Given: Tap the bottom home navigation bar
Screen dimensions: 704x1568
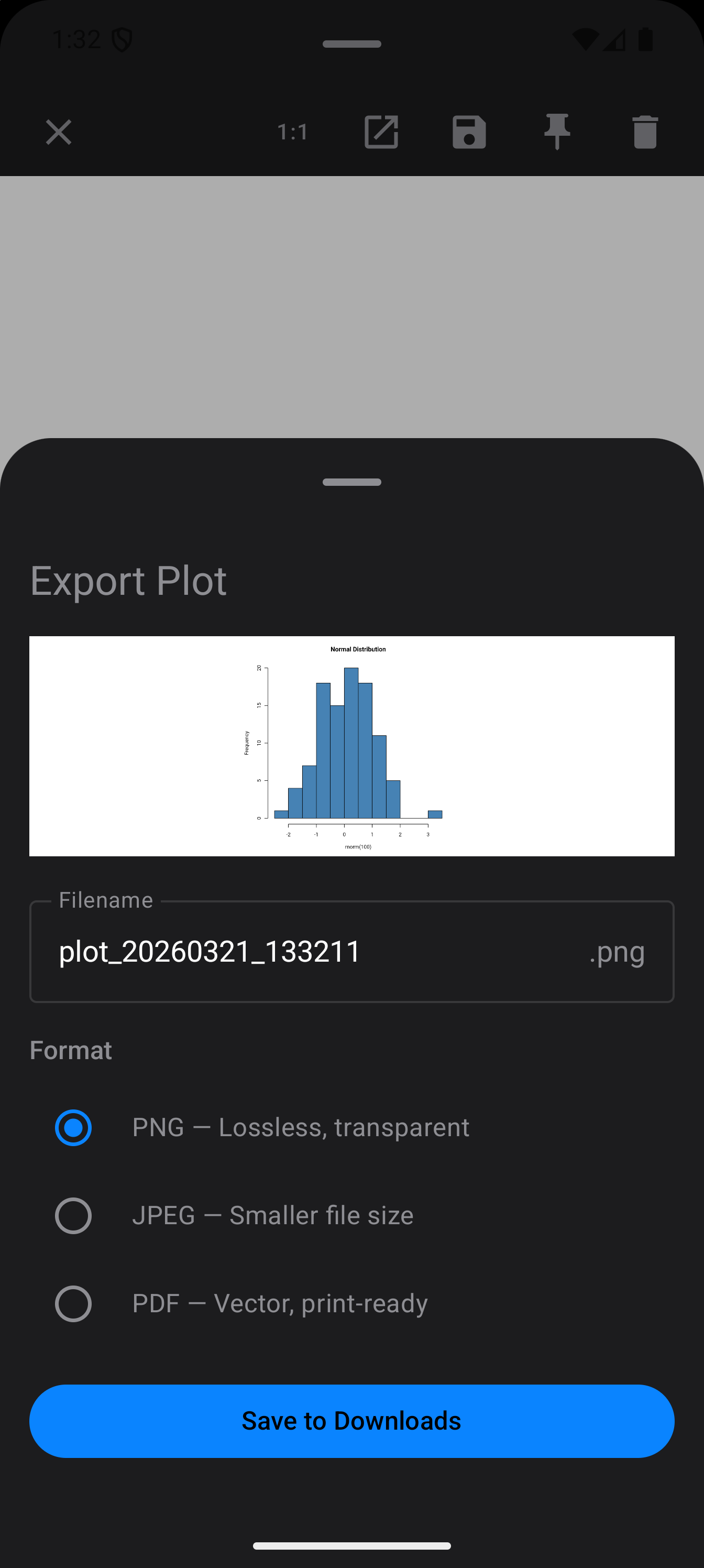Looking at the screenshot, I should point(351,1545).
